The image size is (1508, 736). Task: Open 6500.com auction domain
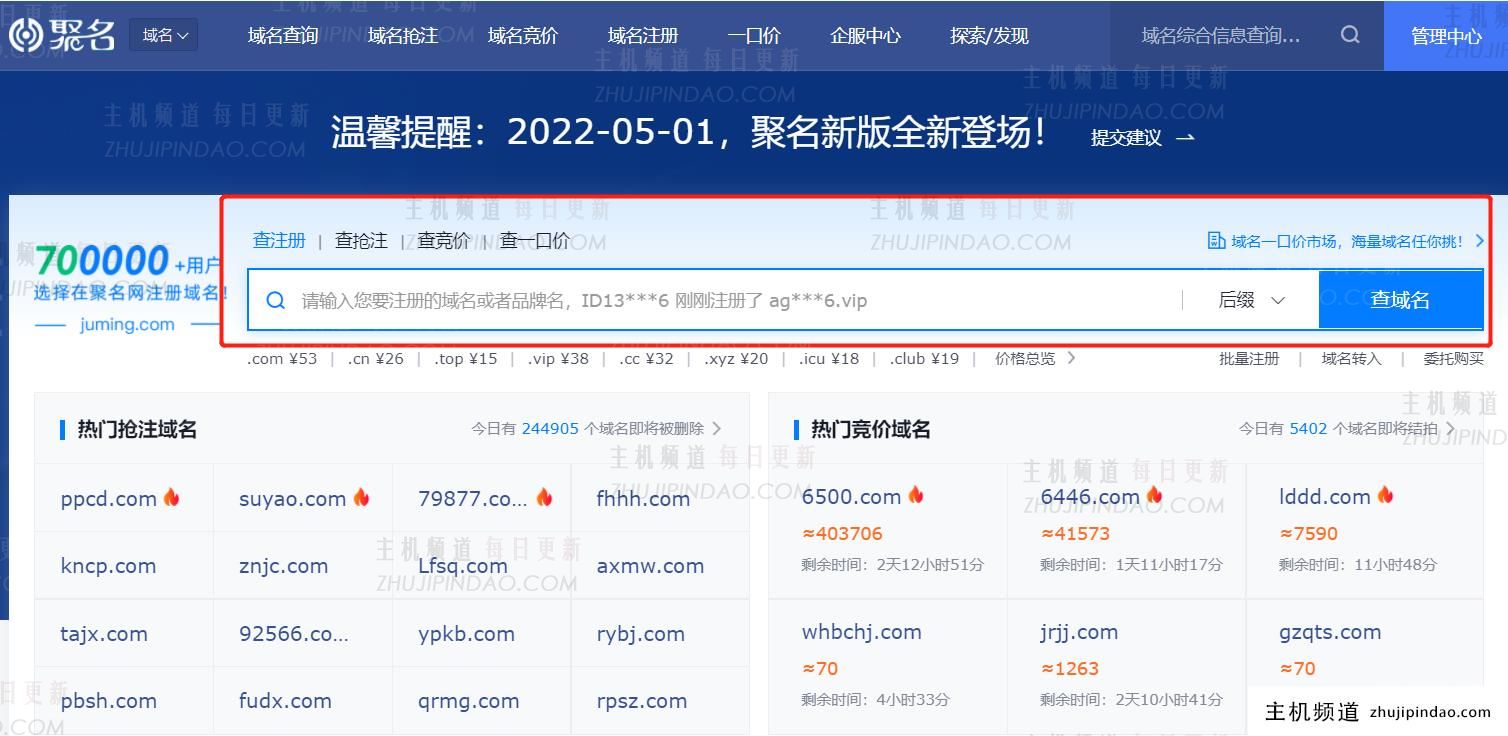(x=851, y=497)
